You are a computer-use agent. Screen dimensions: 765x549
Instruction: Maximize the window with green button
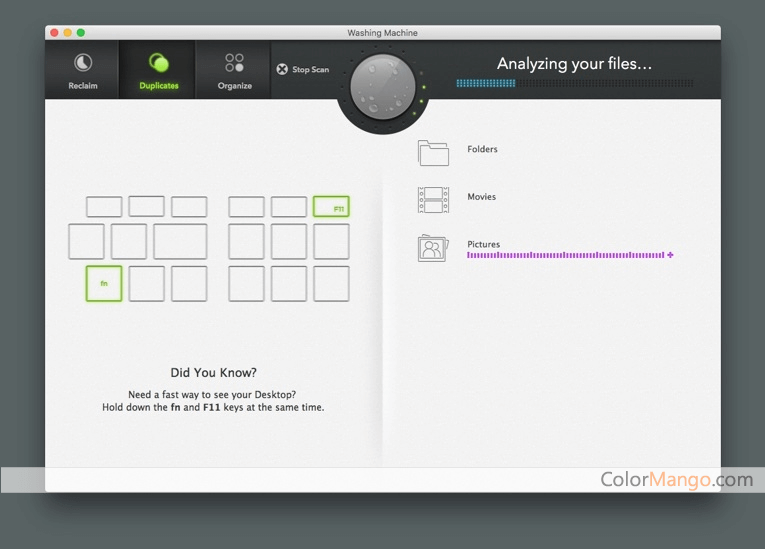pos(81,33)
